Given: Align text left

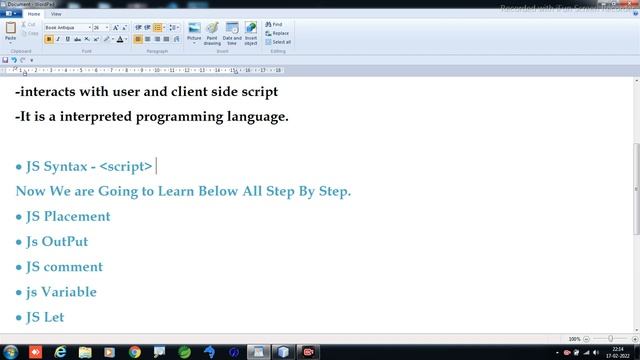Looking at the screenshot, I should pos(138,39).
